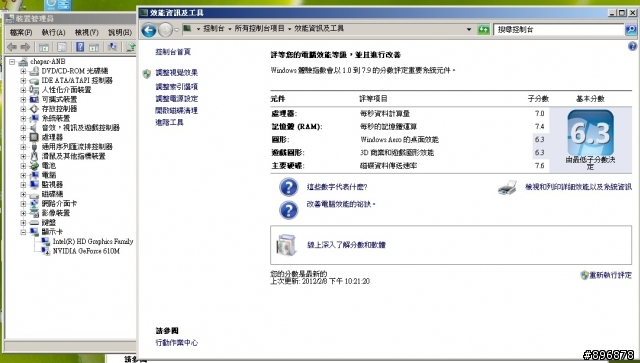The height and width of the screenshot is (363, 640).
Task: Click question icon beside 這些數字代表什麼
Action: coord(289,187)
